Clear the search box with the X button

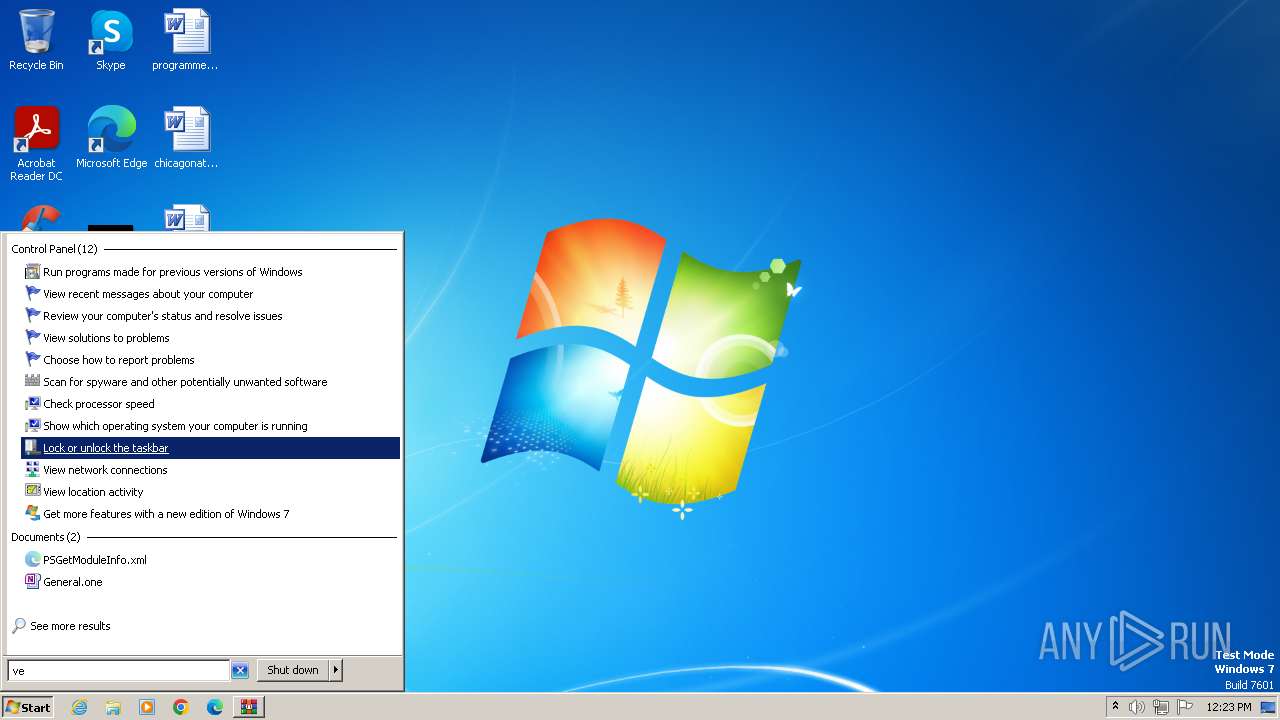(x=240, y=671)
